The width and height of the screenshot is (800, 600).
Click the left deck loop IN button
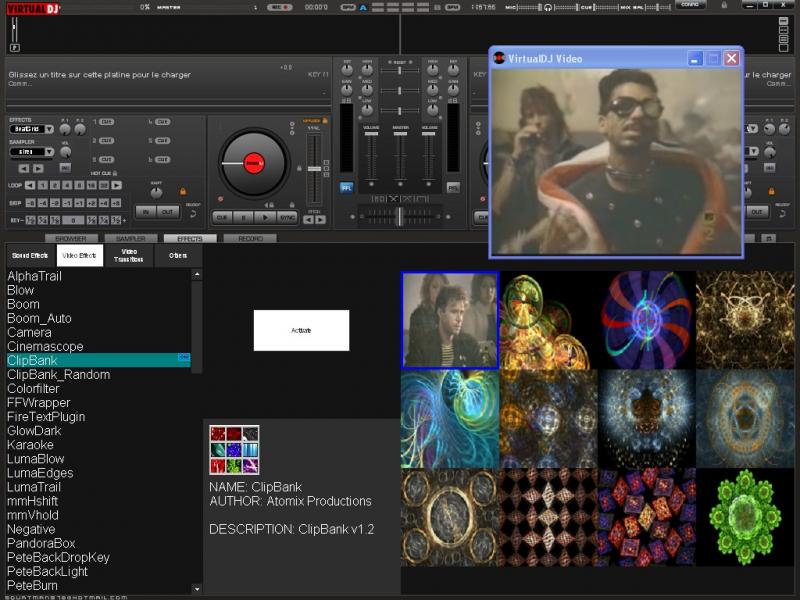145,212
